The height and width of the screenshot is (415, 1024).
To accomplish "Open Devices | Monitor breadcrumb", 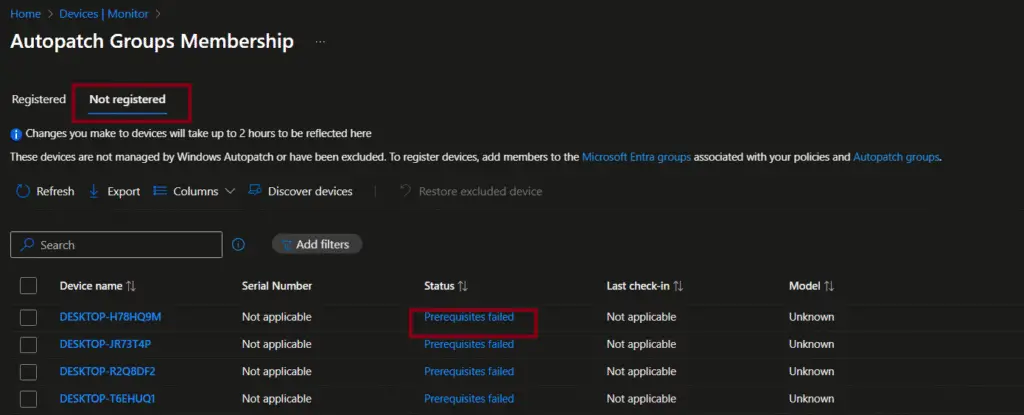I will tap(104, 13).
